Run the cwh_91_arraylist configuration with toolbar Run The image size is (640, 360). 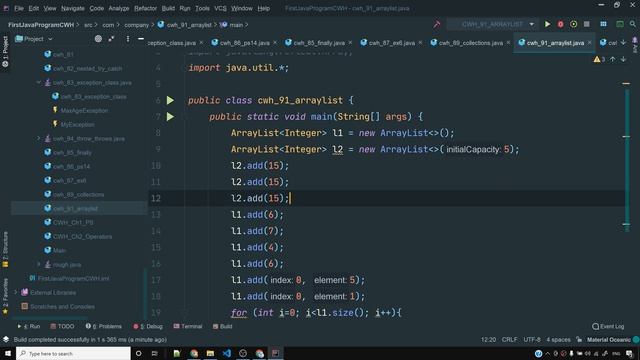(547, 24)
